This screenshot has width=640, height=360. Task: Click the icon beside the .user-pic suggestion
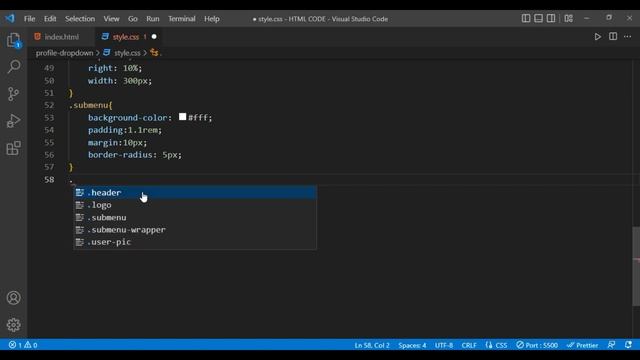80,242
